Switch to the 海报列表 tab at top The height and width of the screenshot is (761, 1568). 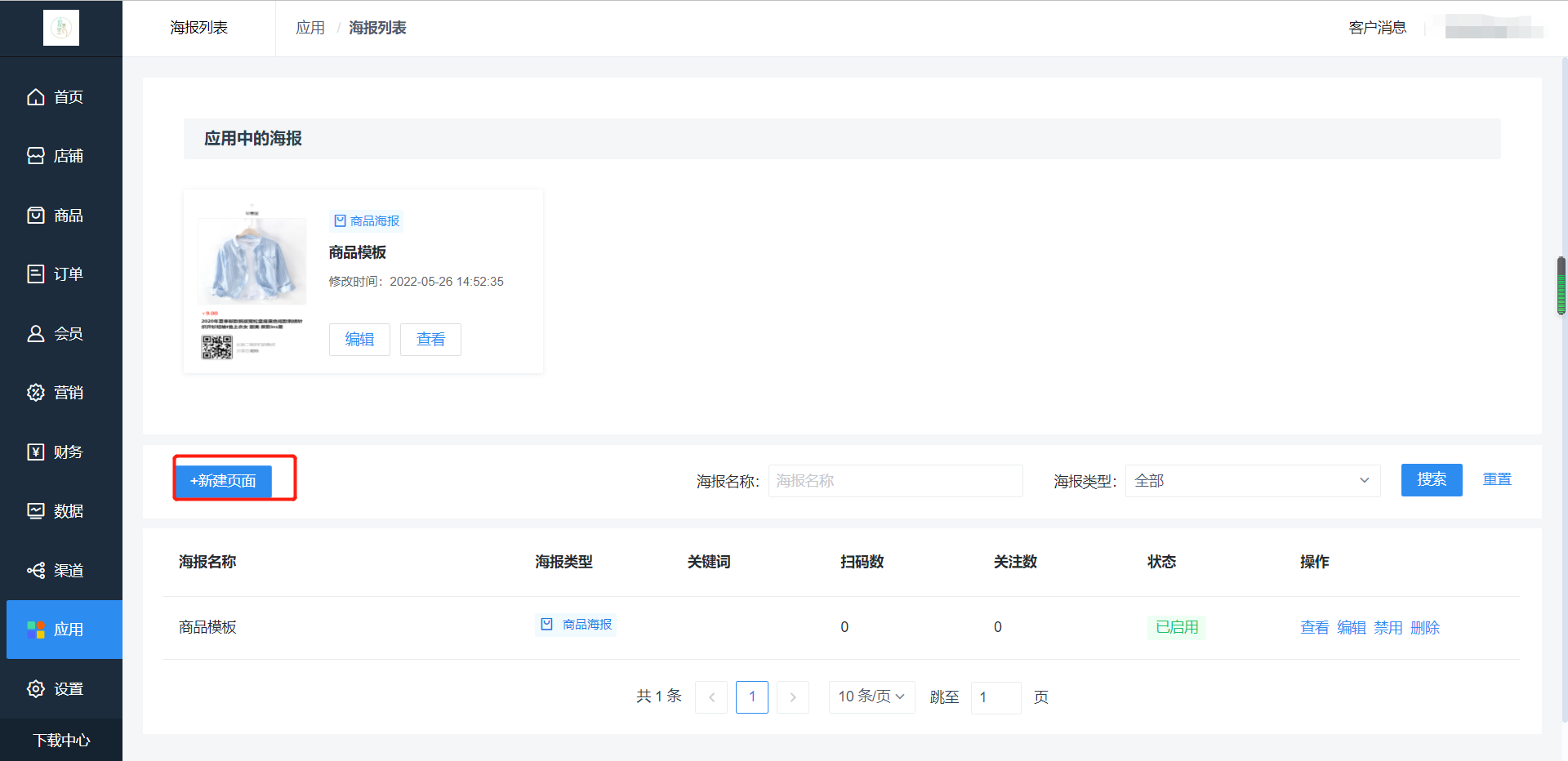[x=198, y=28]
